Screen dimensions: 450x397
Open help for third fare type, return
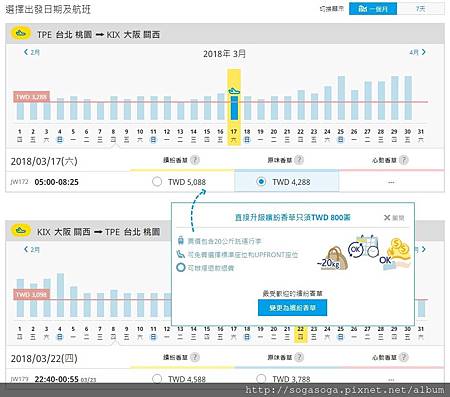pyautogui.click(x=403, y=357)
